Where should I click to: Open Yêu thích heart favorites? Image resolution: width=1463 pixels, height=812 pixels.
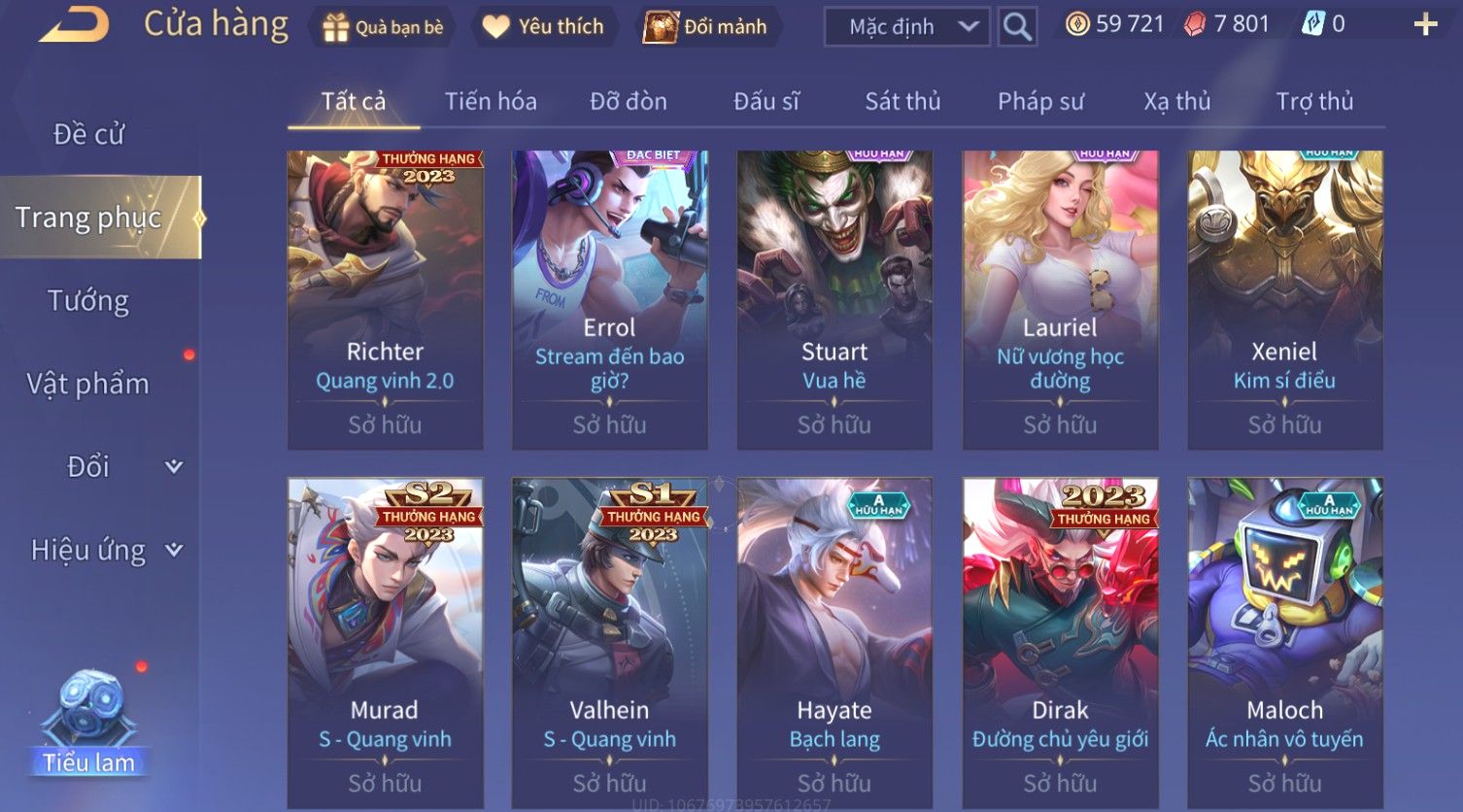[495, 27]
